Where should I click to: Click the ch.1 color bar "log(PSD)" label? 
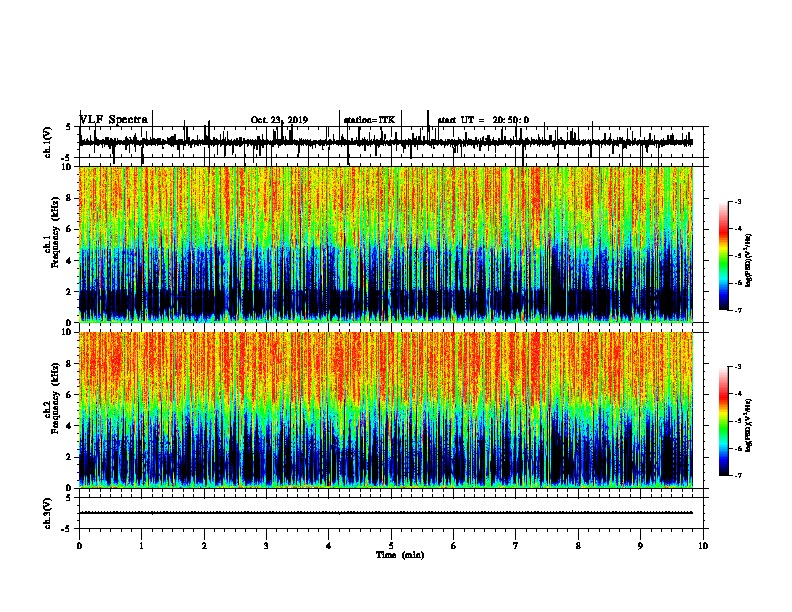[x=749, y=260]
